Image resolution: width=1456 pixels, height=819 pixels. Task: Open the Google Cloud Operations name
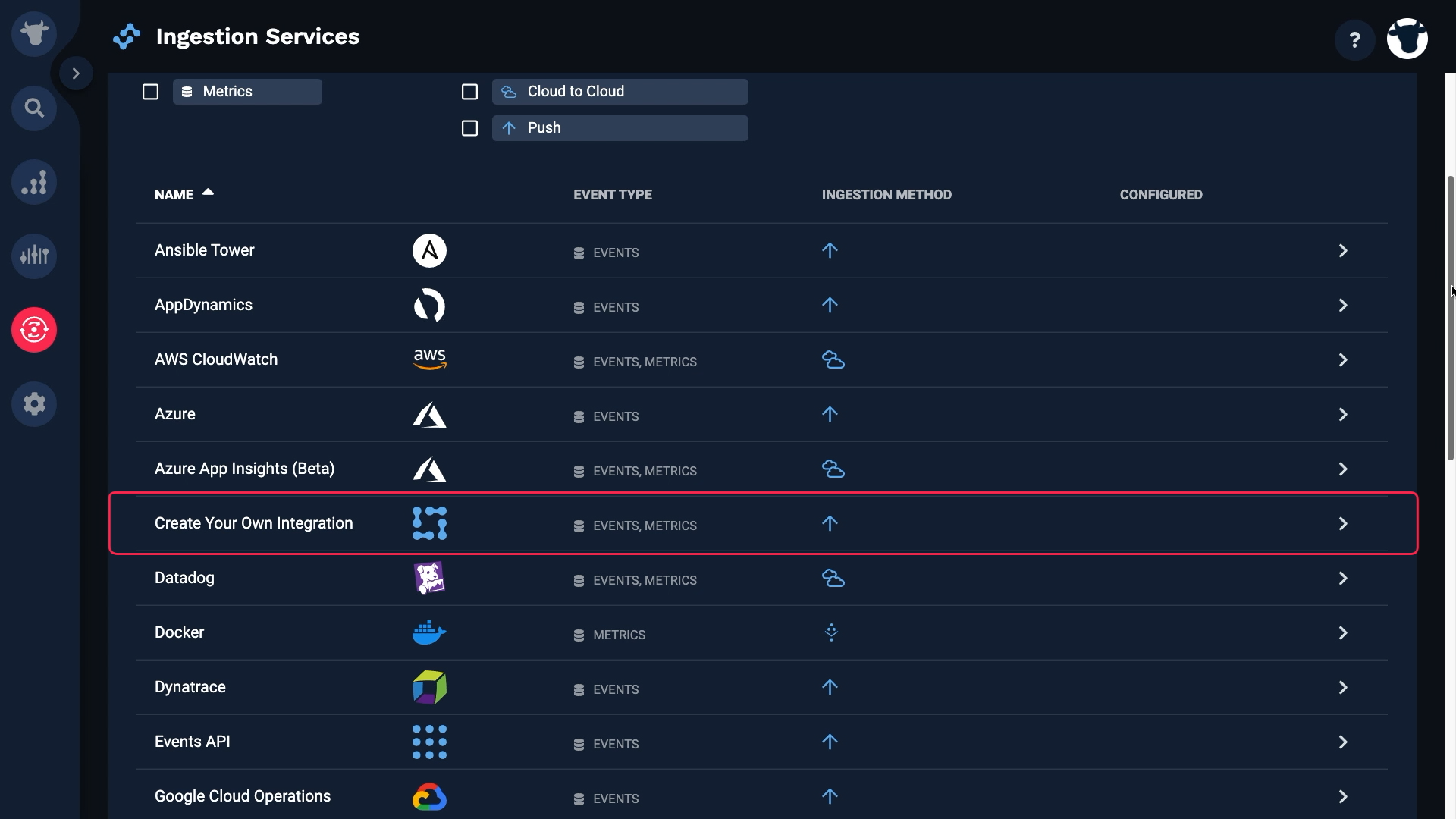pos(243,796)
